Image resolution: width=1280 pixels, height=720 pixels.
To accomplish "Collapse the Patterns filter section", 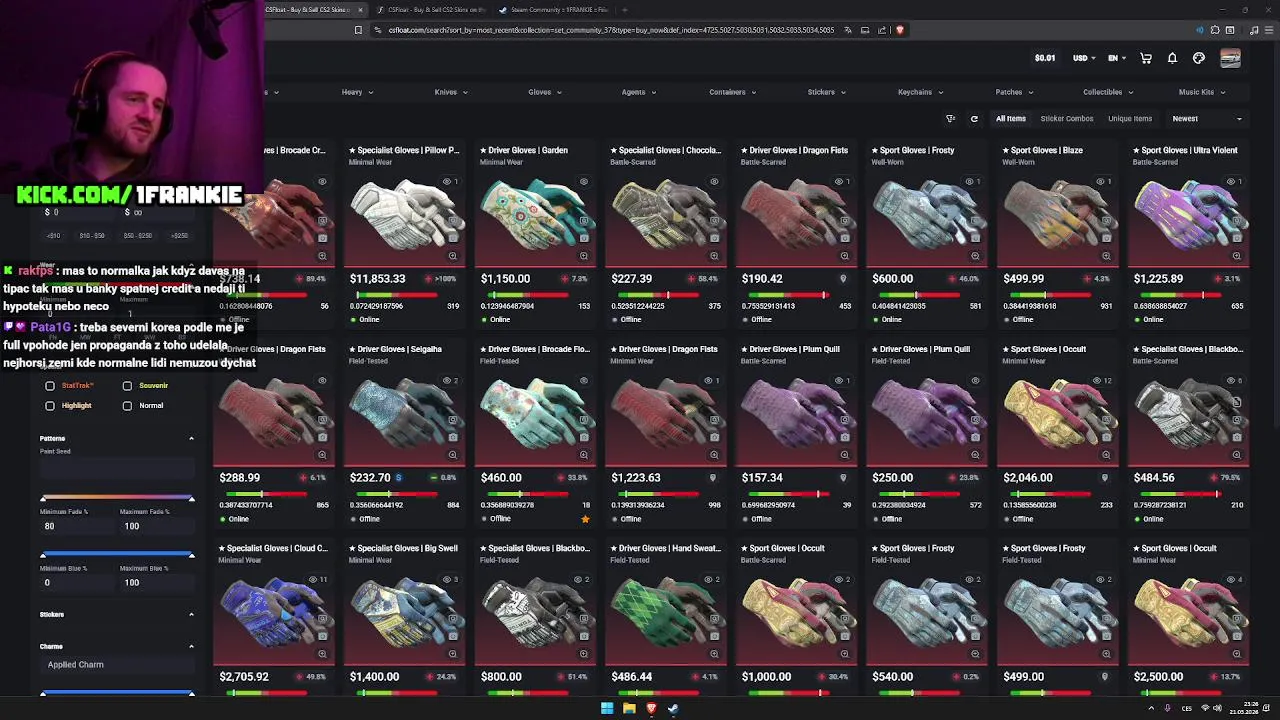I will [191, 439].
